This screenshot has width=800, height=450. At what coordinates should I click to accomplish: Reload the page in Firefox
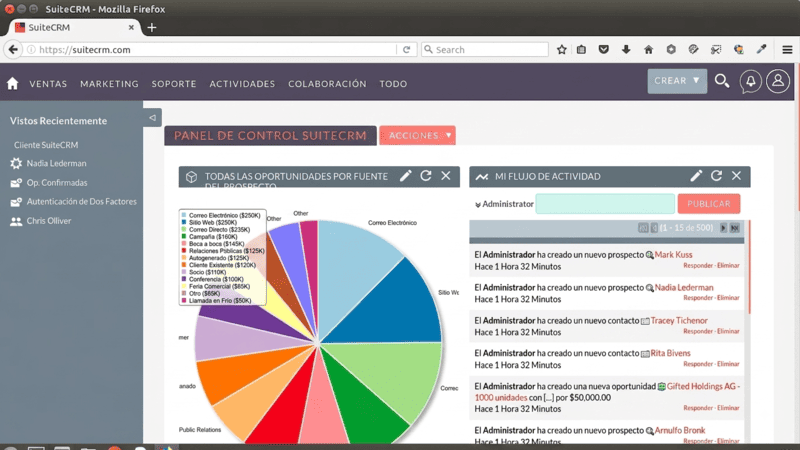406,49
